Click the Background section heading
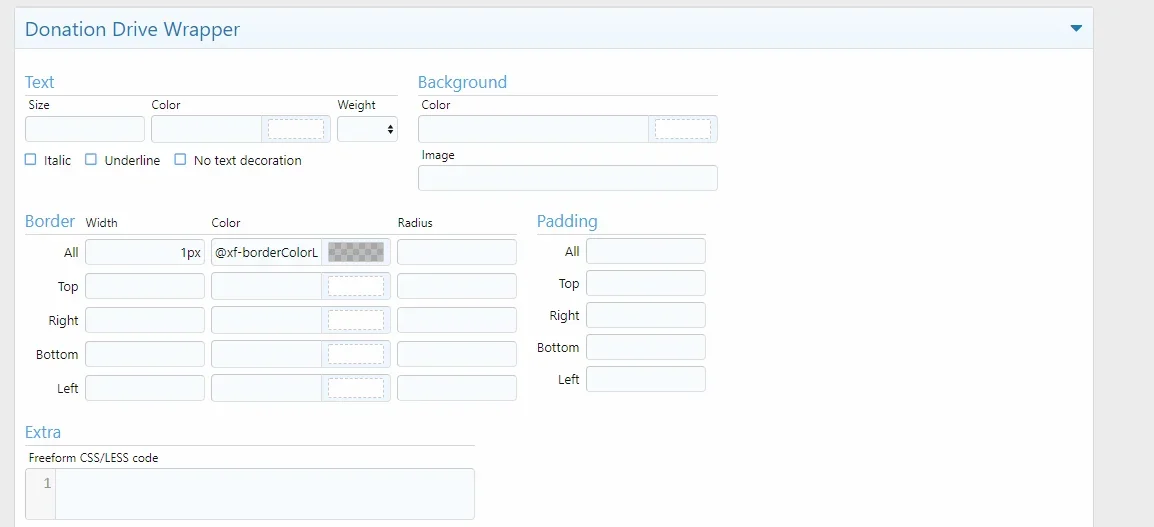 point(462,82)
